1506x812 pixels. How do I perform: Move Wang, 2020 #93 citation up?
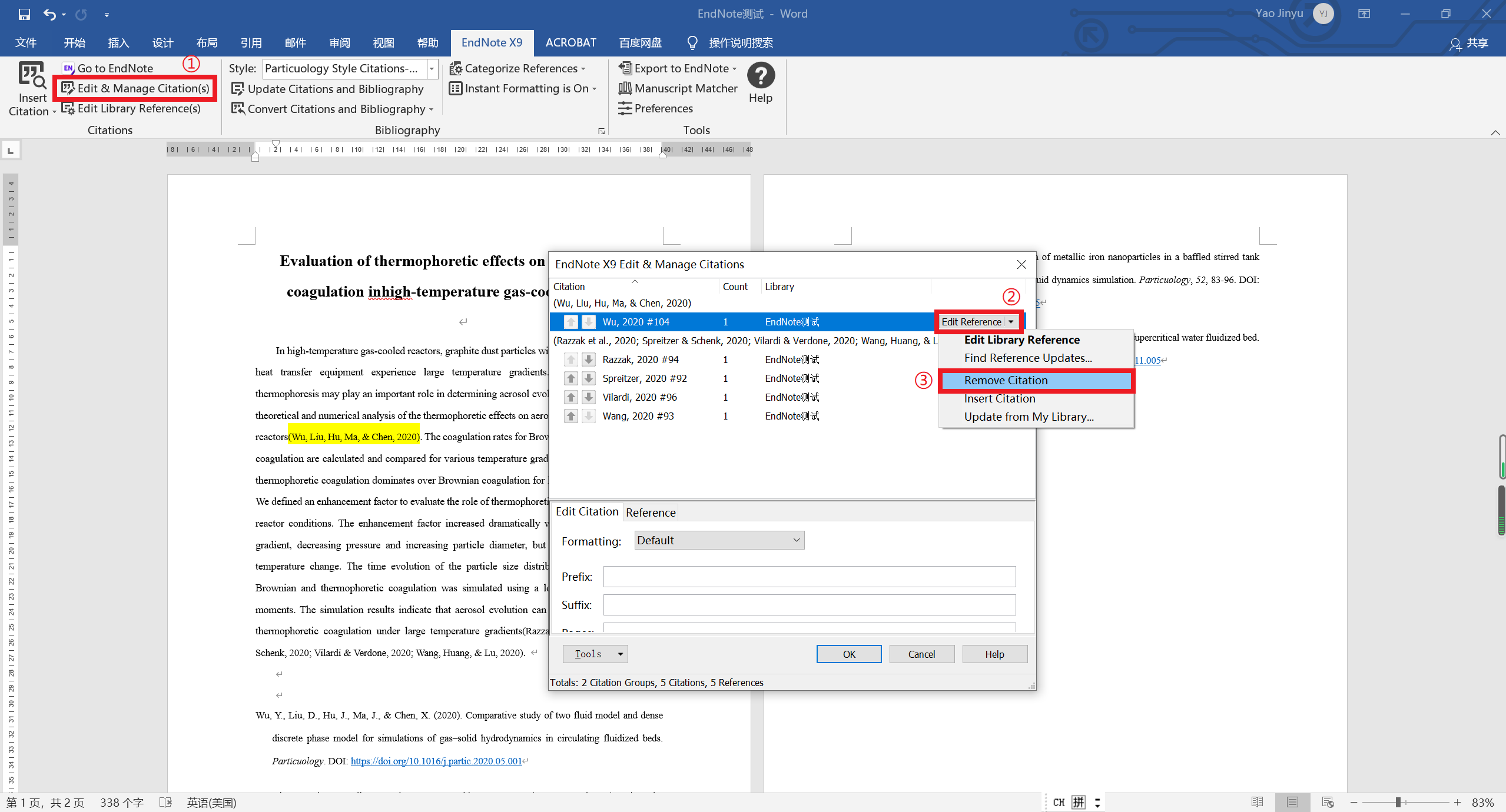pyautogui.click(x=570, y=416)
